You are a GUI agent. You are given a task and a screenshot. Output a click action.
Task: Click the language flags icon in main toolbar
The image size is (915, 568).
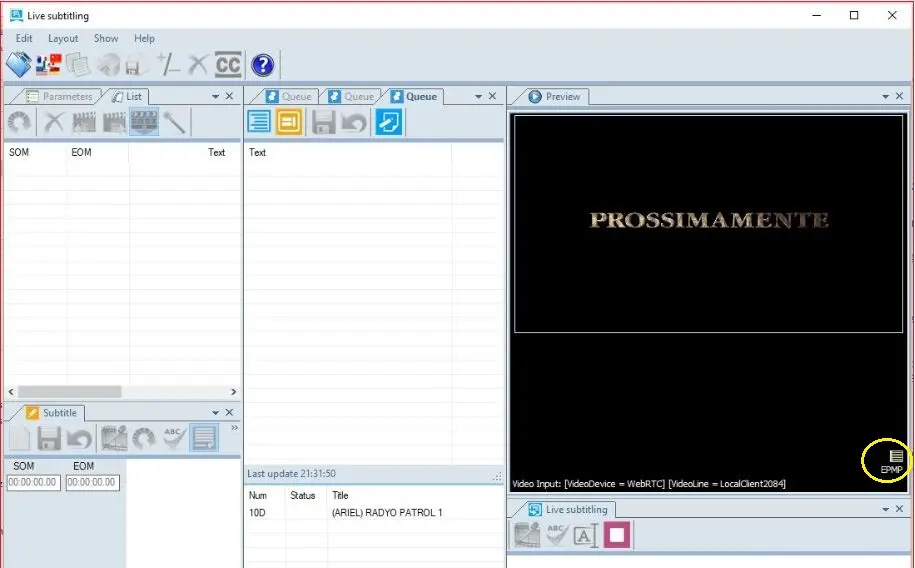pyautogui.click(x=48, y=65)
